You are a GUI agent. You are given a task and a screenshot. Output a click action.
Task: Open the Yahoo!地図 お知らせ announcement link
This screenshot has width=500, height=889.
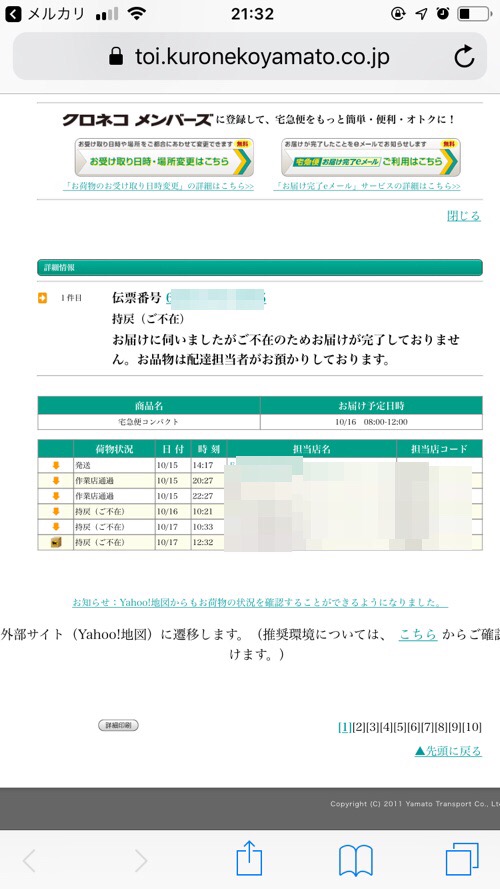pos(260,602)
